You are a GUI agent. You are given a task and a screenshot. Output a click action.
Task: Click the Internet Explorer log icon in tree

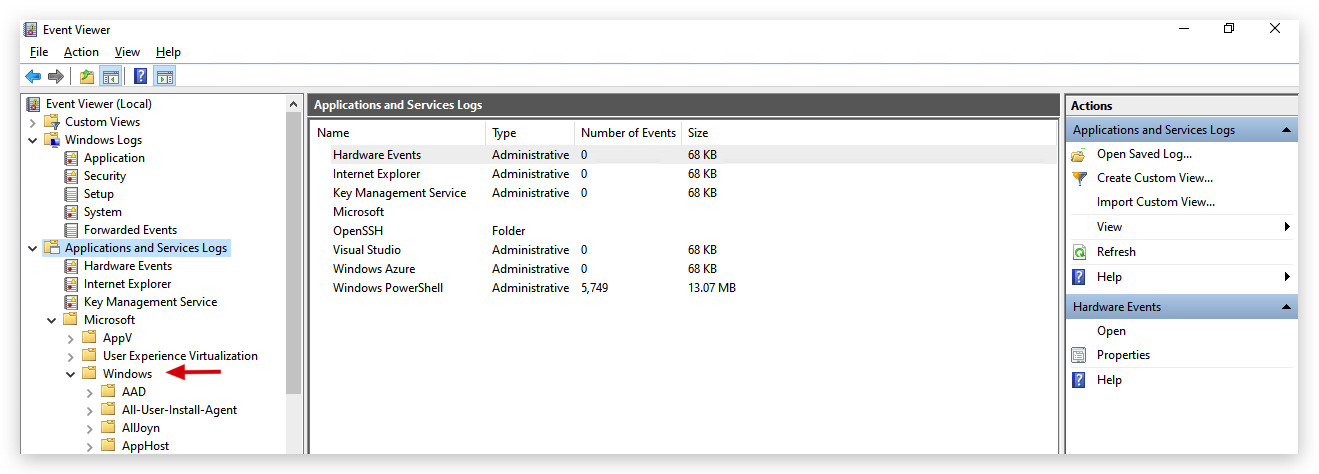tap(71, 284)
